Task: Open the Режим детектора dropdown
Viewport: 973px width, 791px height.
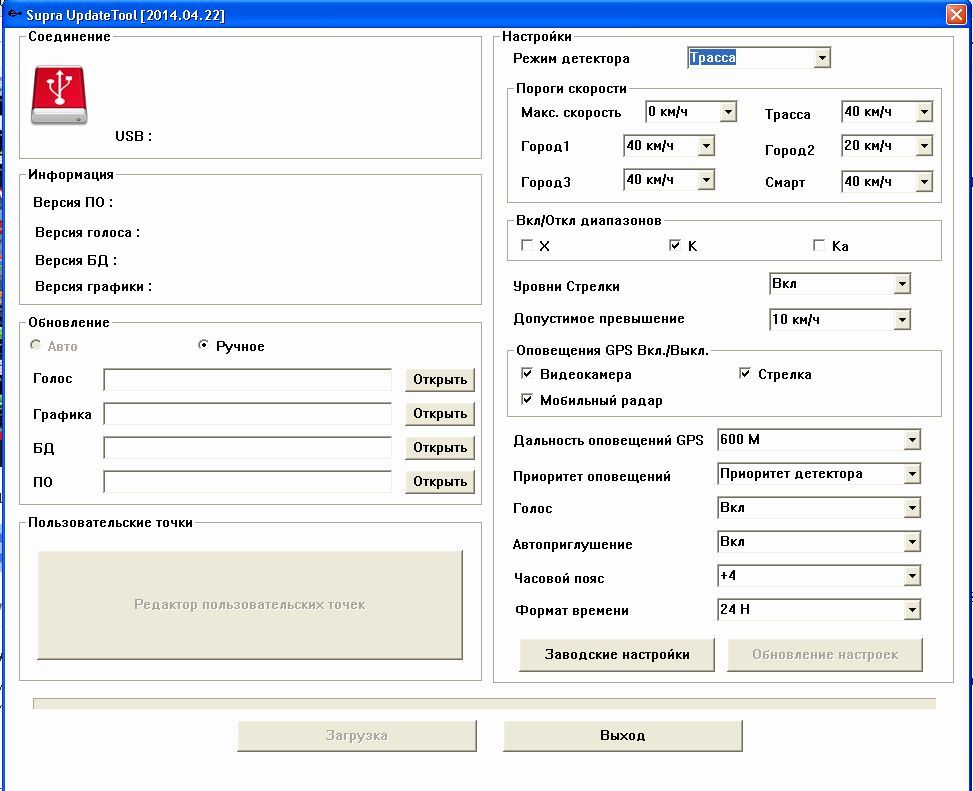Action: click(x=822, y=58)
